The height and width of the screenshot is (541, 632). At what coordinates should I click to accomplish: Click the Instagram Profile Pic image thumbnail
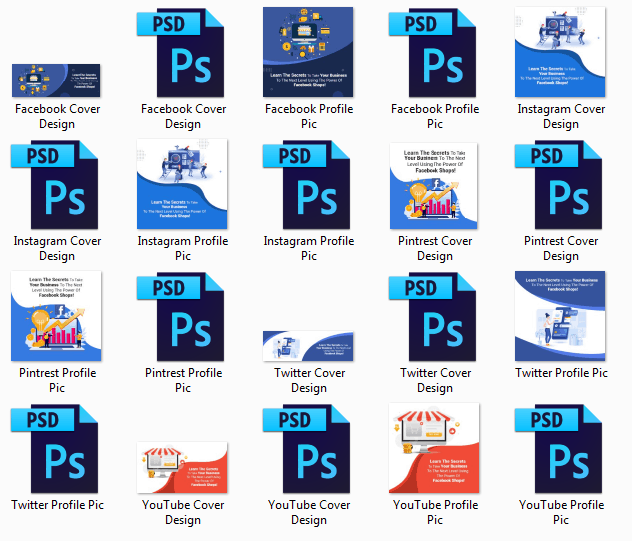coord(182,185)
